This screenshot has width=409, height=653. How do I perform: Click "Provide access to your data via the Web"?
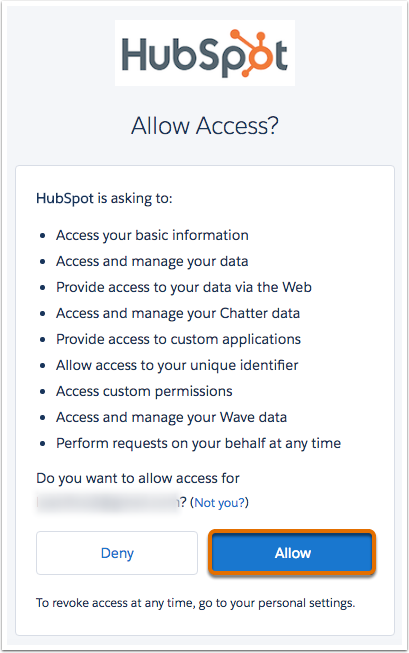pos(184,287)
